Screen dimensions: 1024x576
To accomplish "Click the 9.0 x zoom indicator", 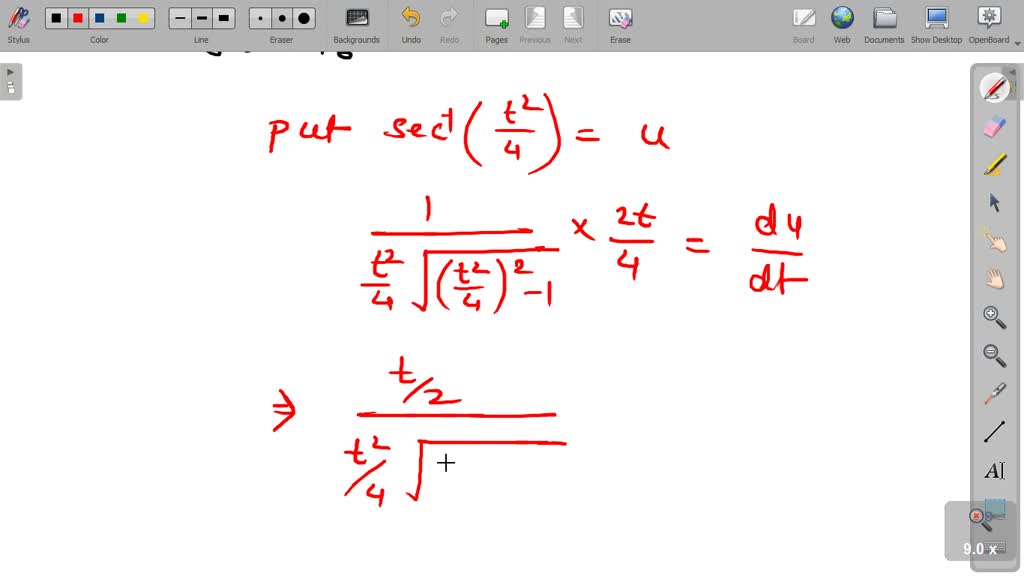I will click(978, 548).
